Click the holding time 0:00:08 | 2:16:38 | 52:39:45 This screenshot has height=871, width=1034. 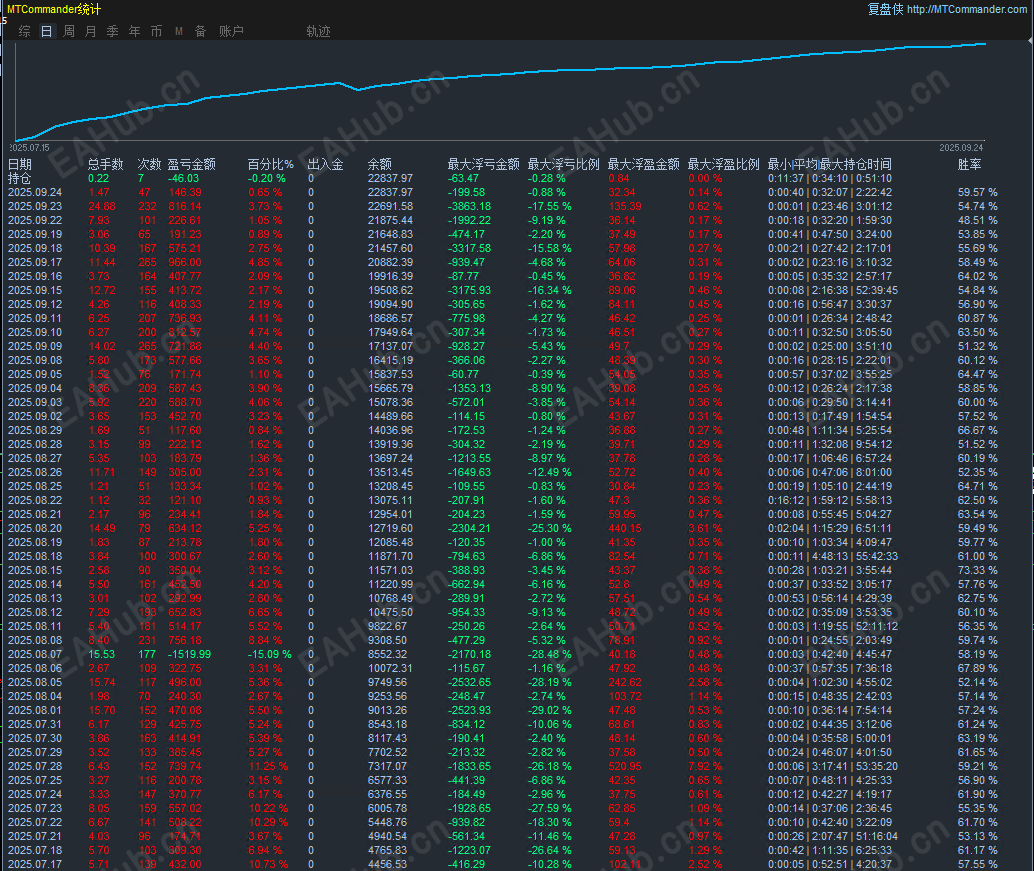point(833,290)
